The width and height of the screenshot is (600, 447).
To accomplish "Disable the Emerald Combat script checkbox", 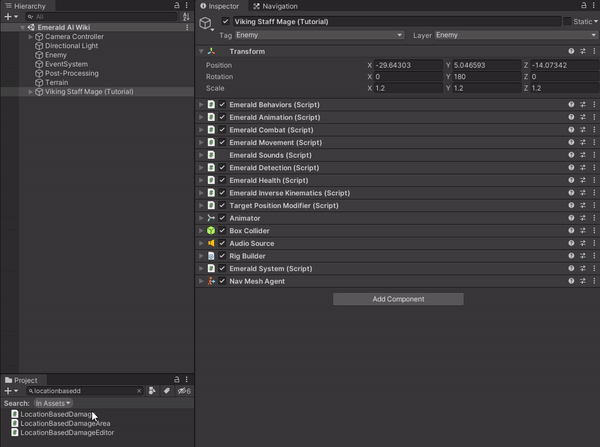I will (222, 130).
